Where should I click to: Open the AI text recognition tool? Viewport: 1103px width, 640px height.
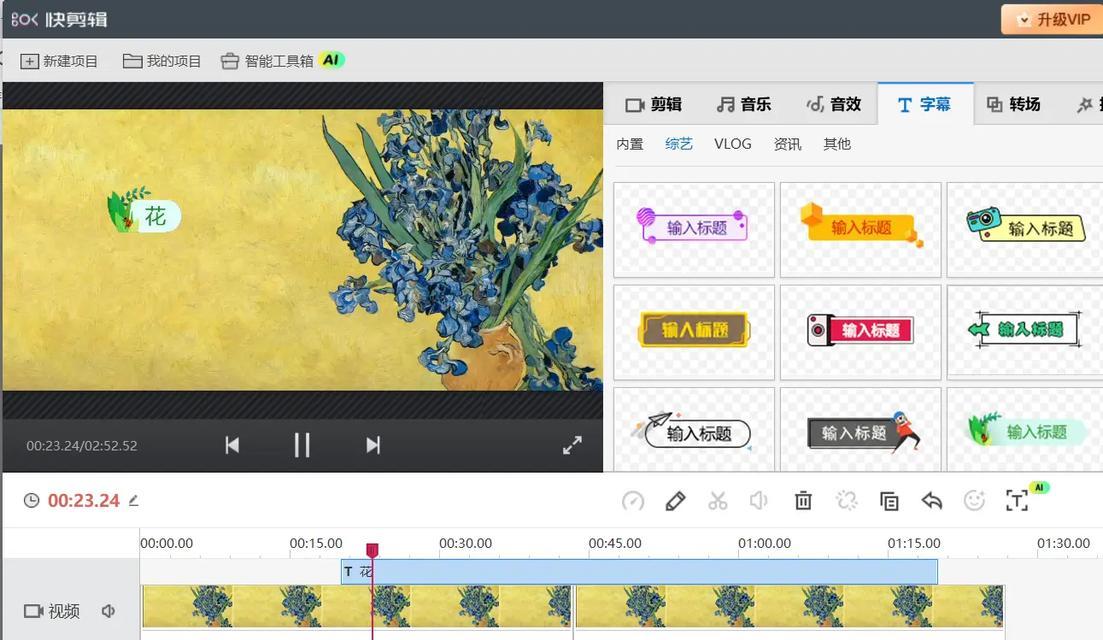tap(1017, 501)
